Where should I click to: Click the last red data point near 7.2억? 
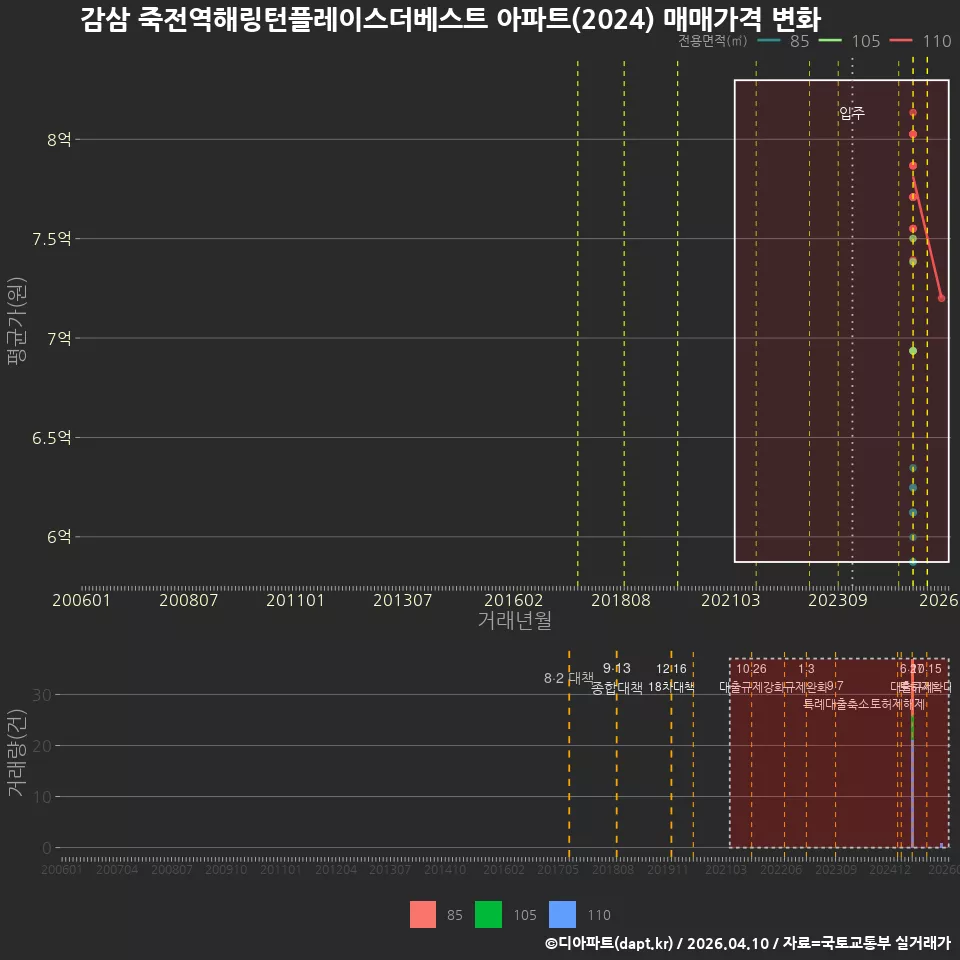click(942, 298)
